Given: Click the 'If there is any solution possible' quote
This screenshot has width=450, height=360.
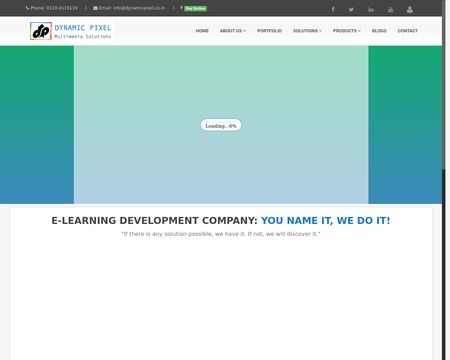Looking at the screenshot, I should point(221,234).
